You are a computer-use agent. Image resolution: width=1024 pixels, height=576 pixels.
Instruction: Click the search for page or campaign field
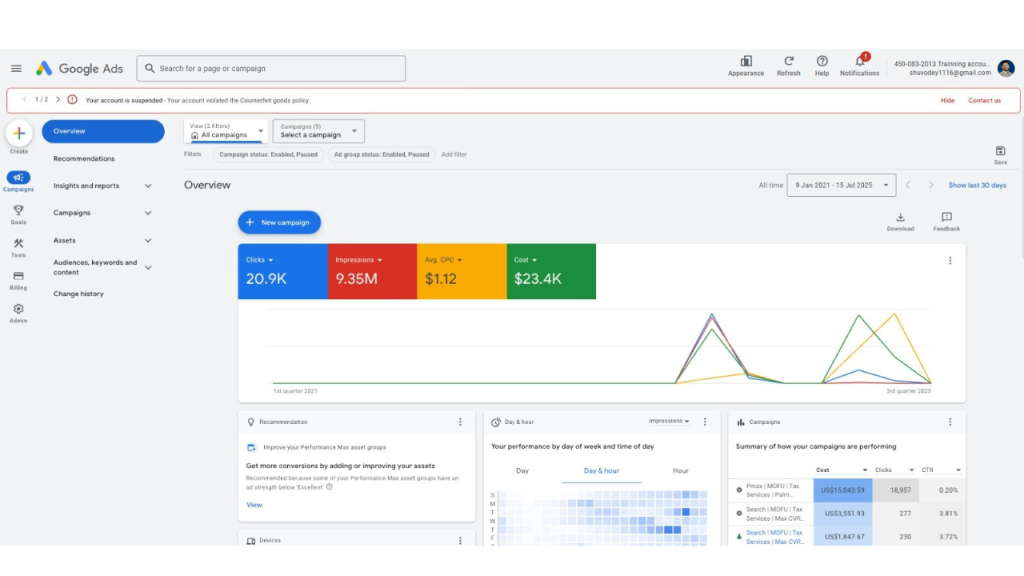[x=271, y=69]
